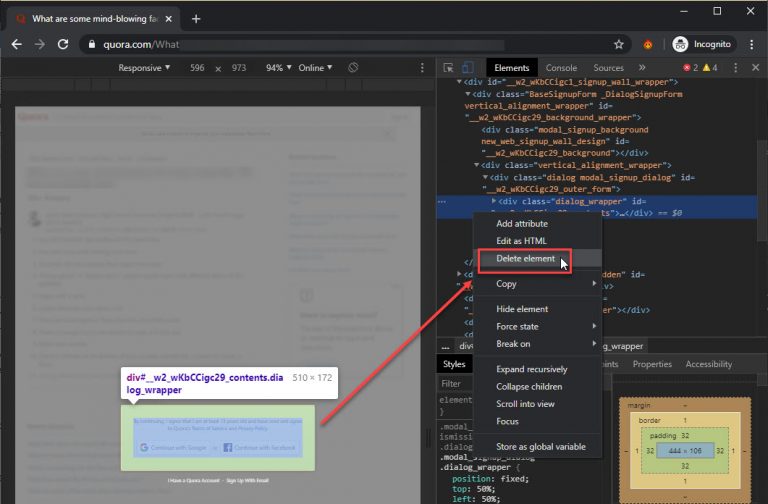
Task: Bookmark this page with the star icon
Action: tap(619, 45)
